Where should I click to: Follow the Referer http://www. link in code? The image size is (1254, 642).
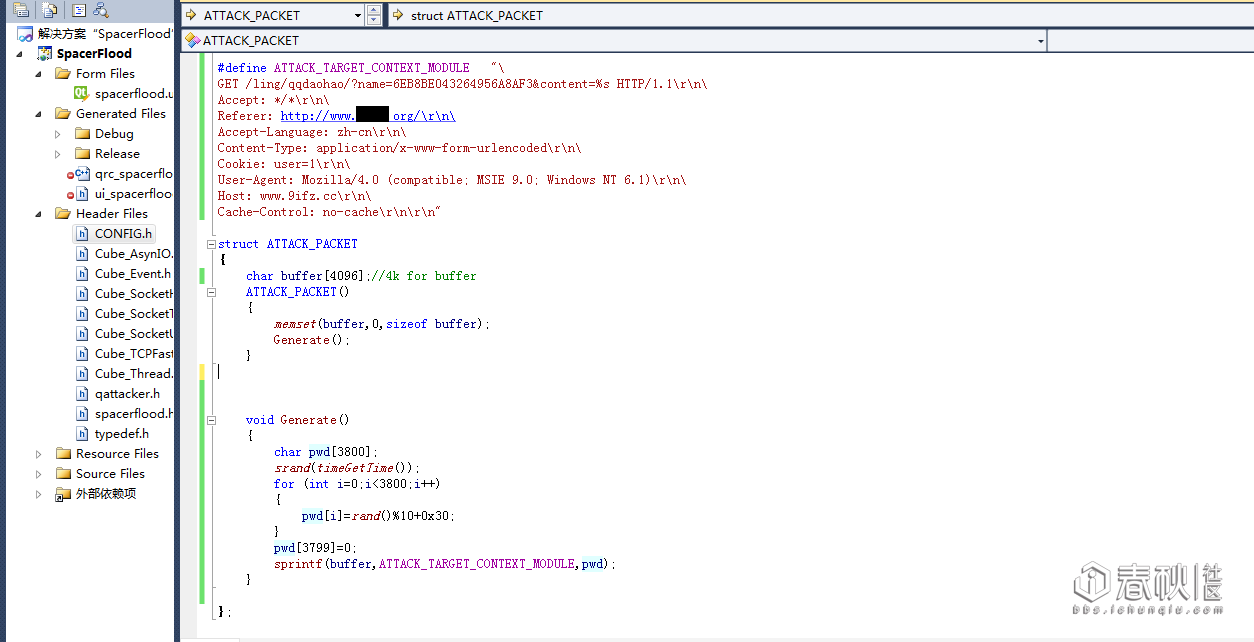point(368,116)
